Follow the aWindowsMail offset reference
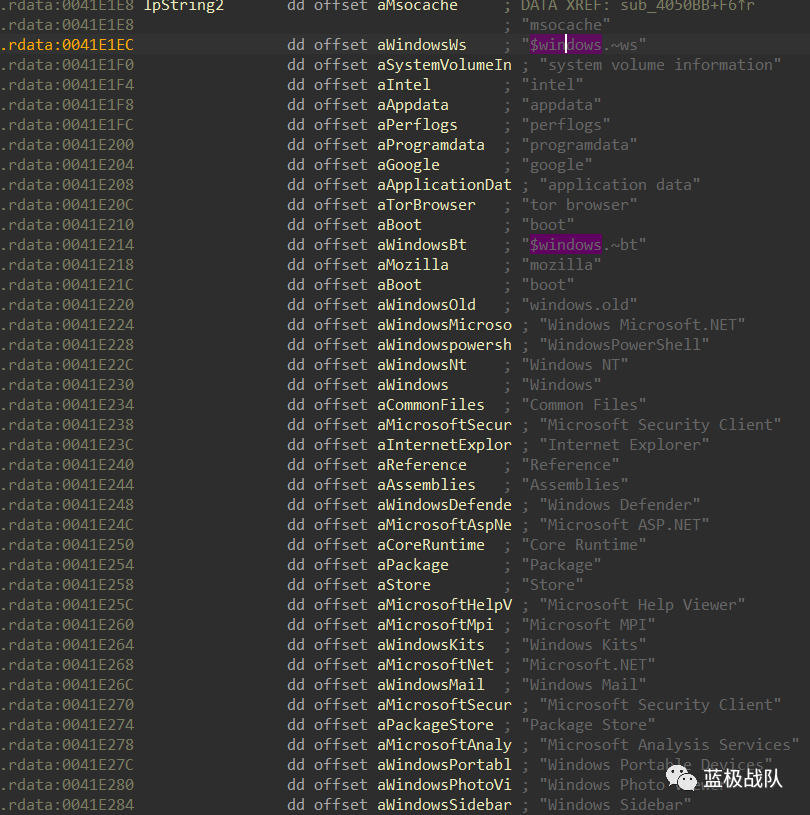 coord(430,685)
